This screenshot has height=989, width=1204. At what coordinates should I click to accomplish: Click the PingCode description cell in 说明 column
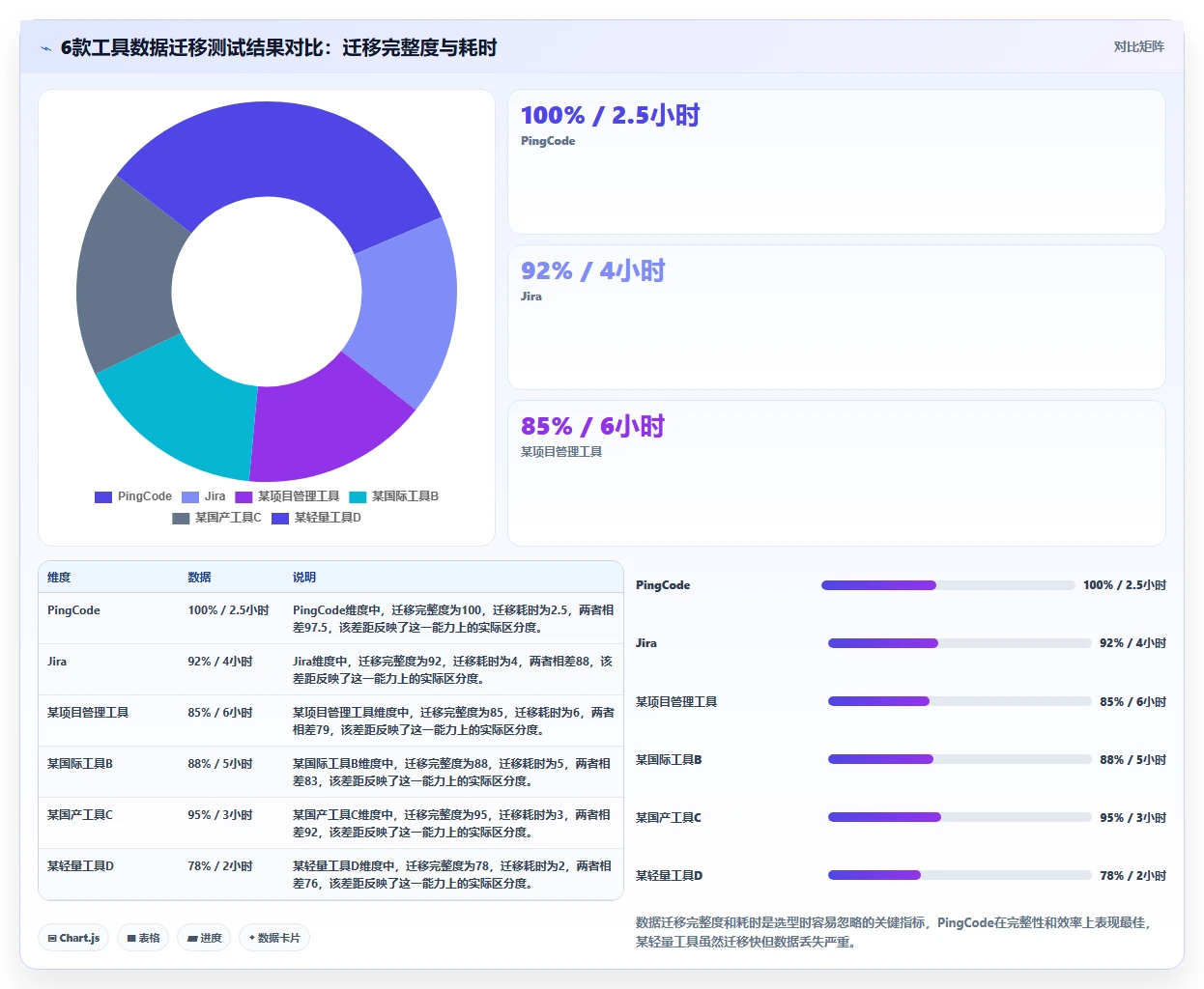(x=453, y=619)
